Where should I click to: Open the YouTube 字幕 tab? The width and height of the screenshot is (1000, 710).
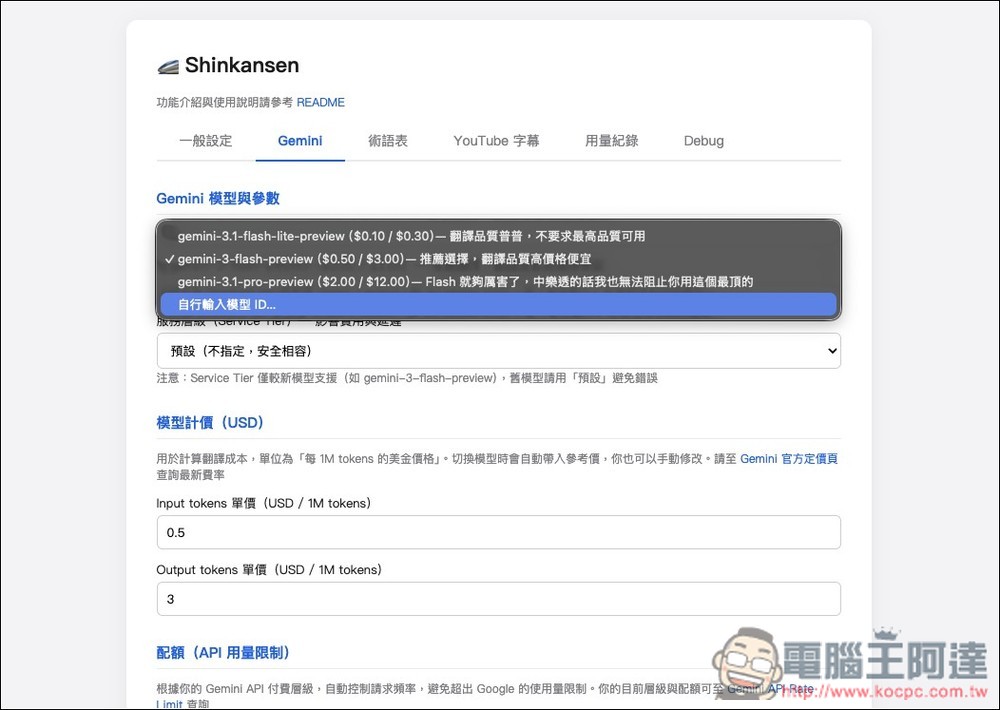[496, 141]
